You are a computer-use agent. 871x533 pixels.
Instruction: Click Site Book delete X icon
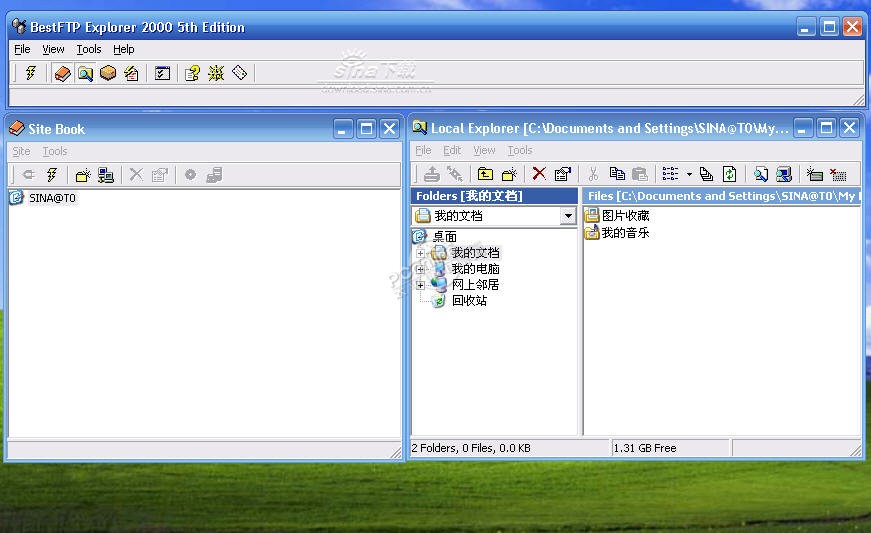(136, 175)
